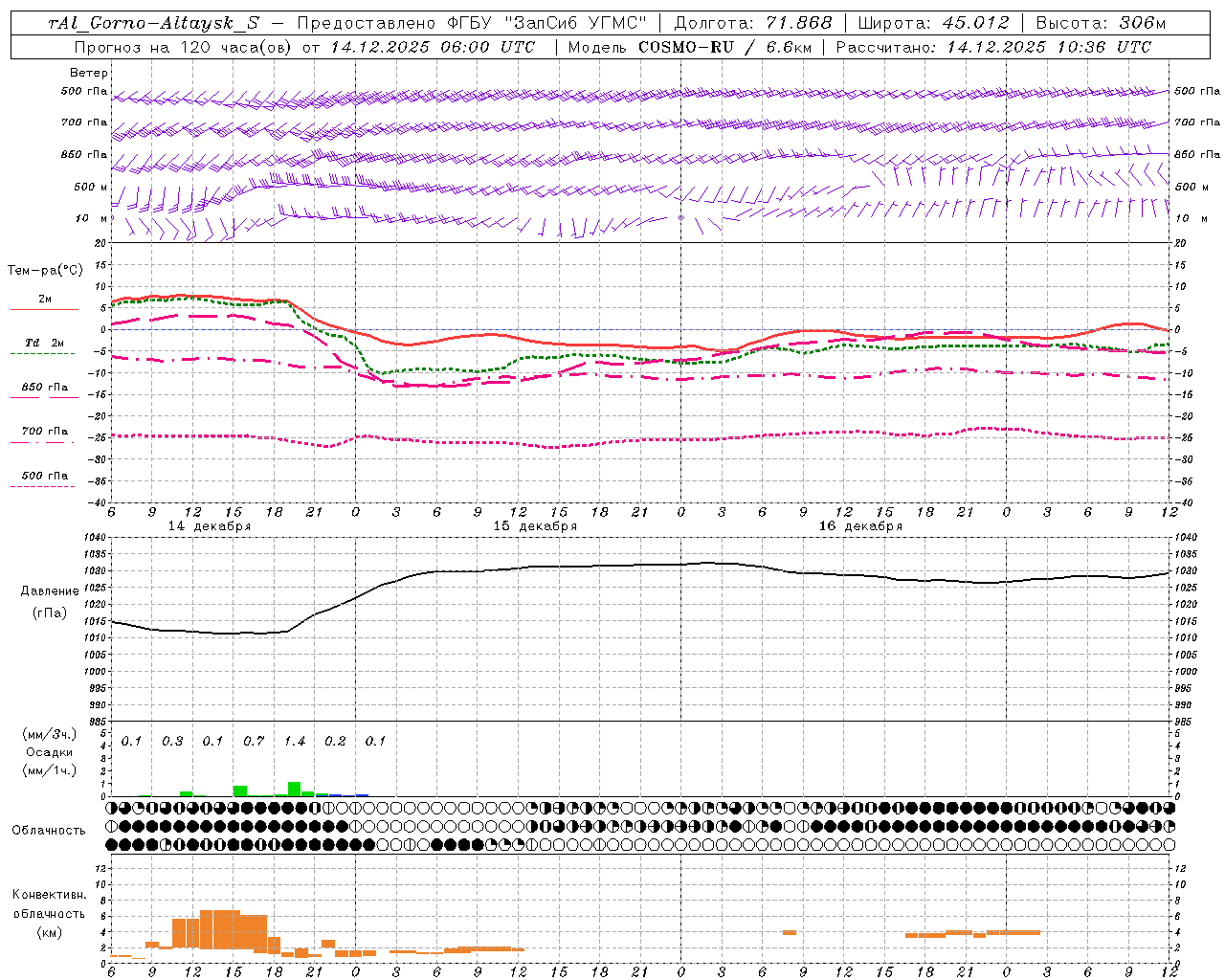
Task: Click the (мм/1ч.) precipitation unit label
Action: 50,770
